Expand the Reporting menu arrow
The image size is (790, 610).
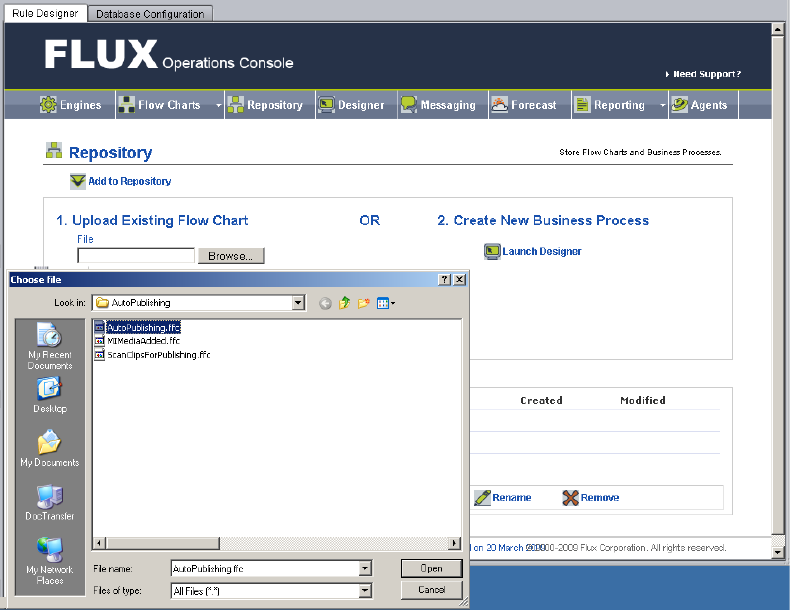pos(663,105)
